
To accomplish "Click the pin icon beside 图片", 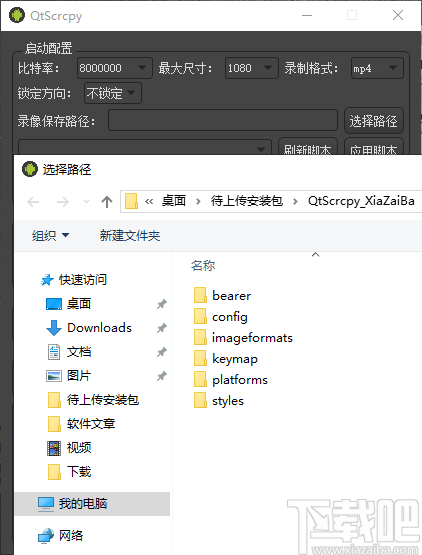I will (161, 376).
